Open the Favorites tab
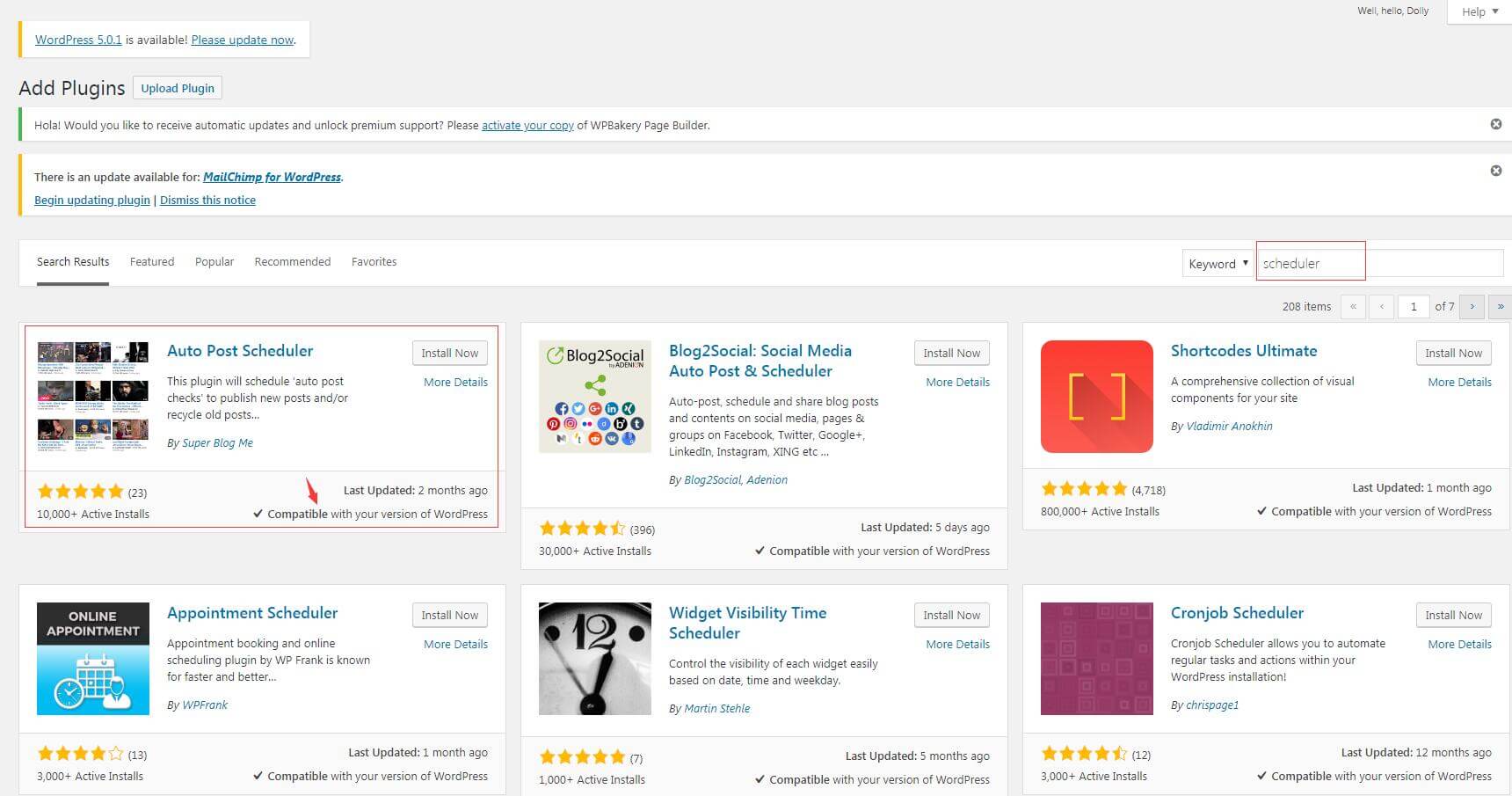This screenshot has height=796, width=1512. 374,262
